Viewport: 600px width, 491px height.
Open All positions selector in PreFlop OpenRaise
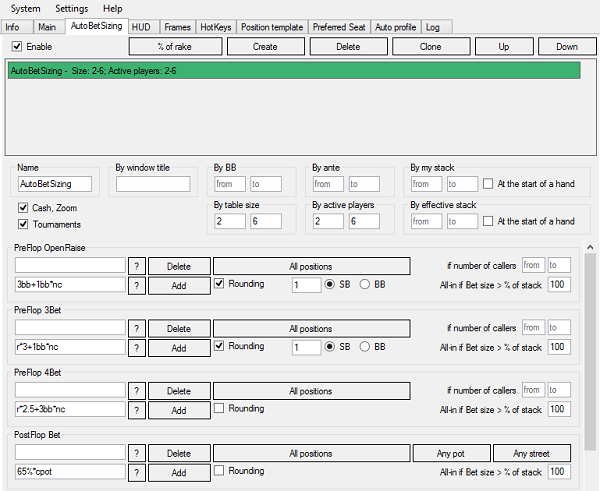click(311, 266)
